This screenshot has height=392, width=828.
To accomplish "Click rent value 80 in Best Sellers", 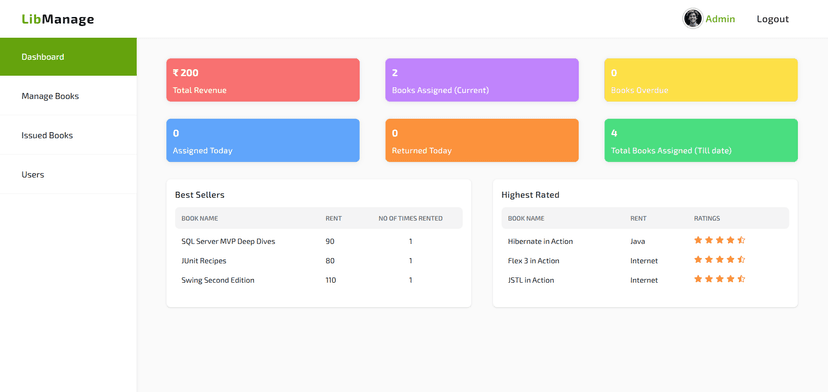I will coord(330,261).
